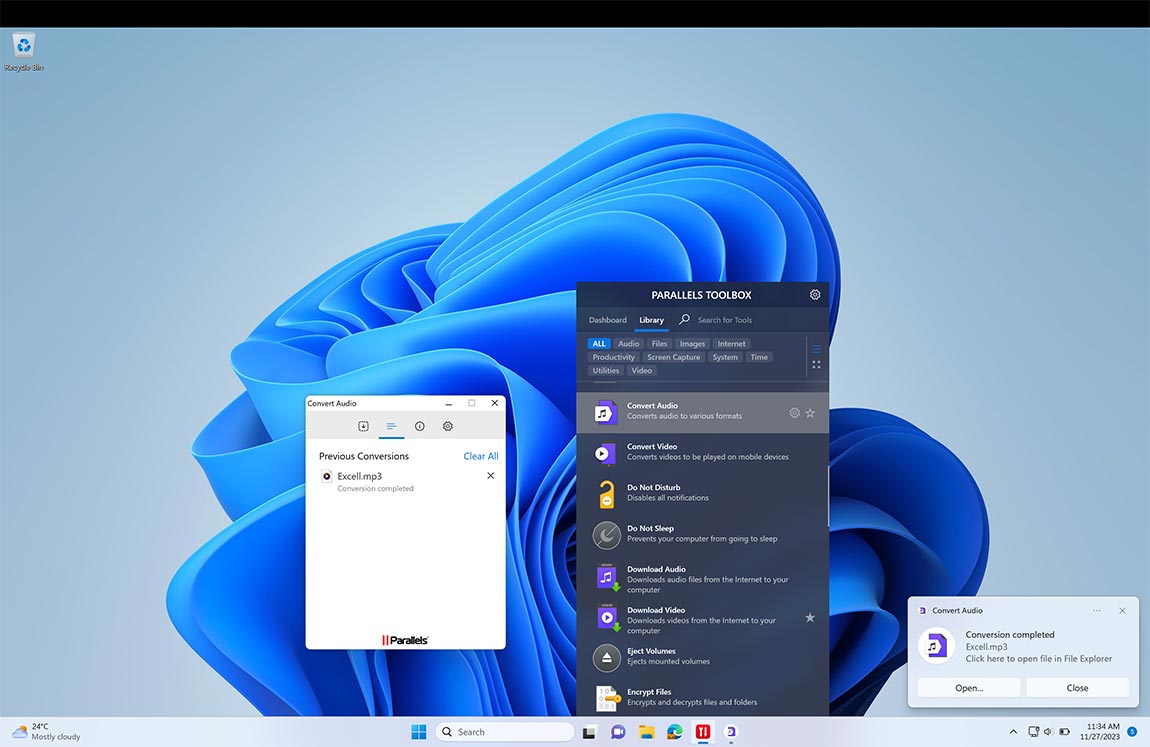
Task: Favorite the Convert Audio tool
Action: (x=810, y=412)
